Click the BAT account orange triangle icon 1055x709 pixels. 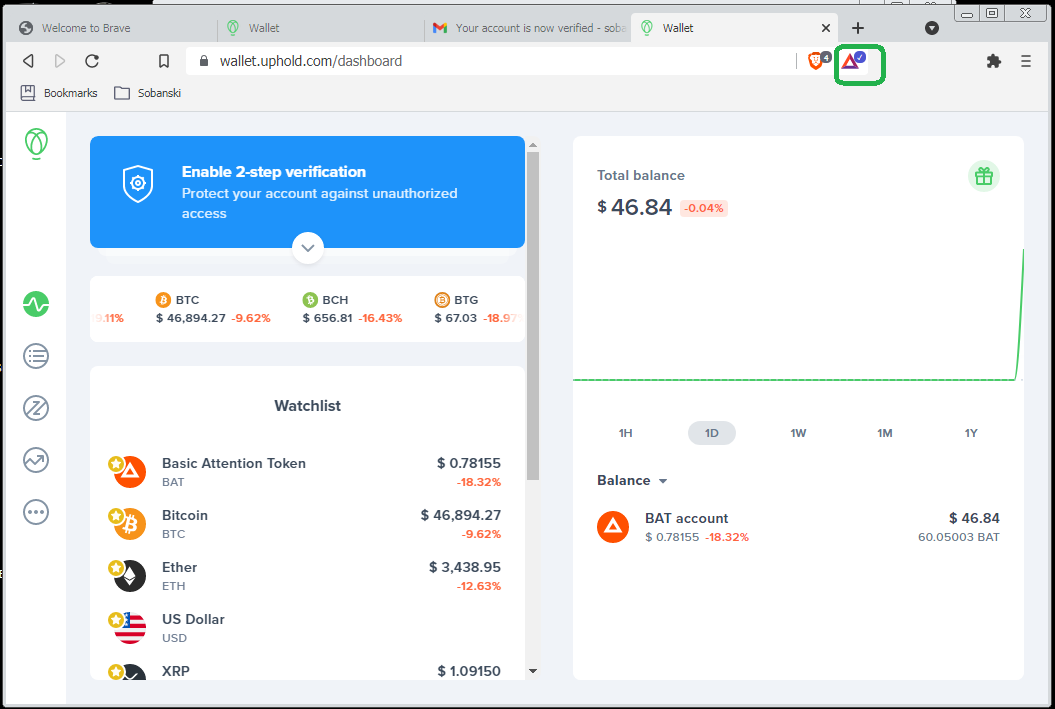[613, 527]
